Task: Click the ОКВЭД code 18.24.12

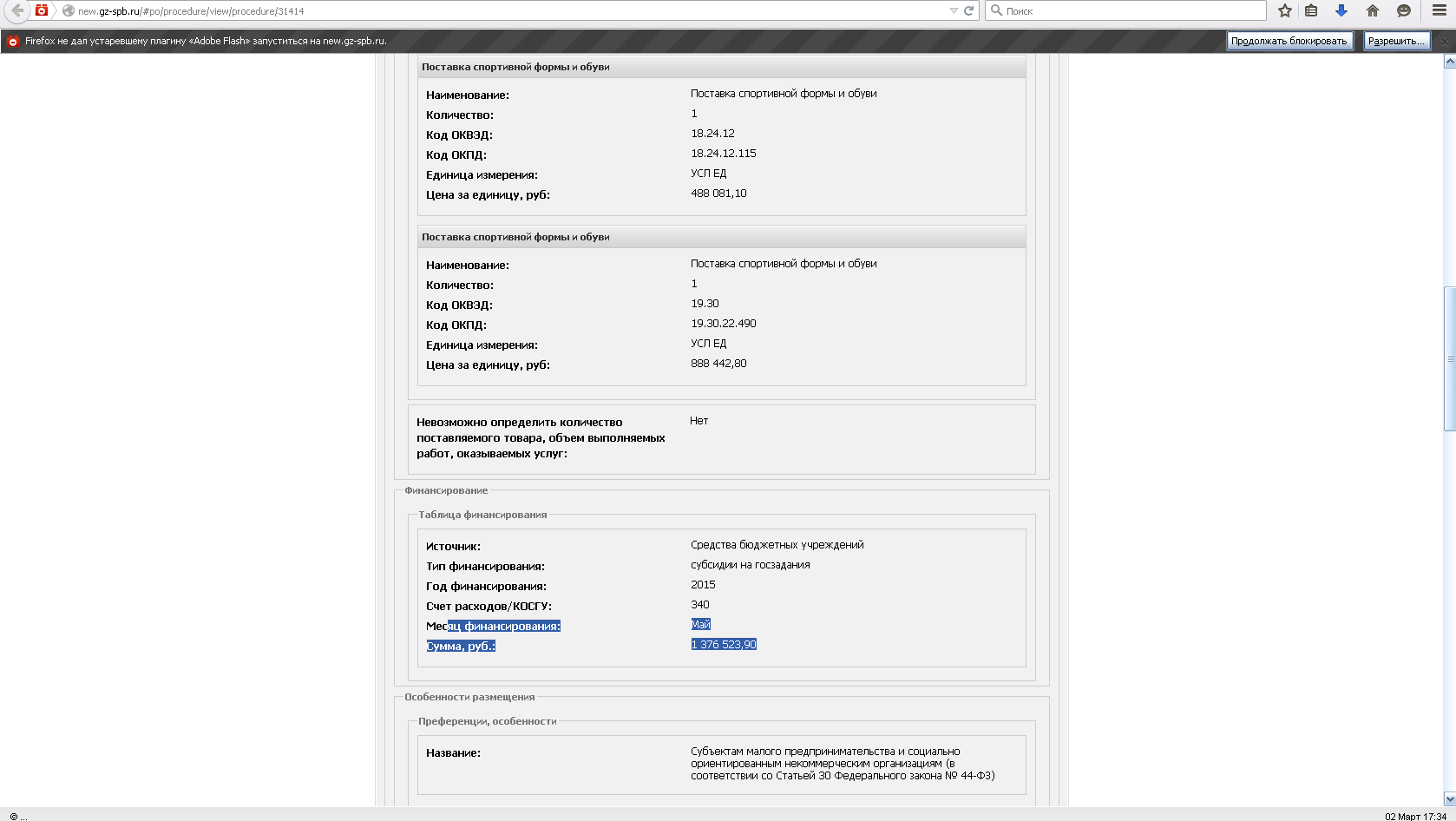Action: click(712, 134)
